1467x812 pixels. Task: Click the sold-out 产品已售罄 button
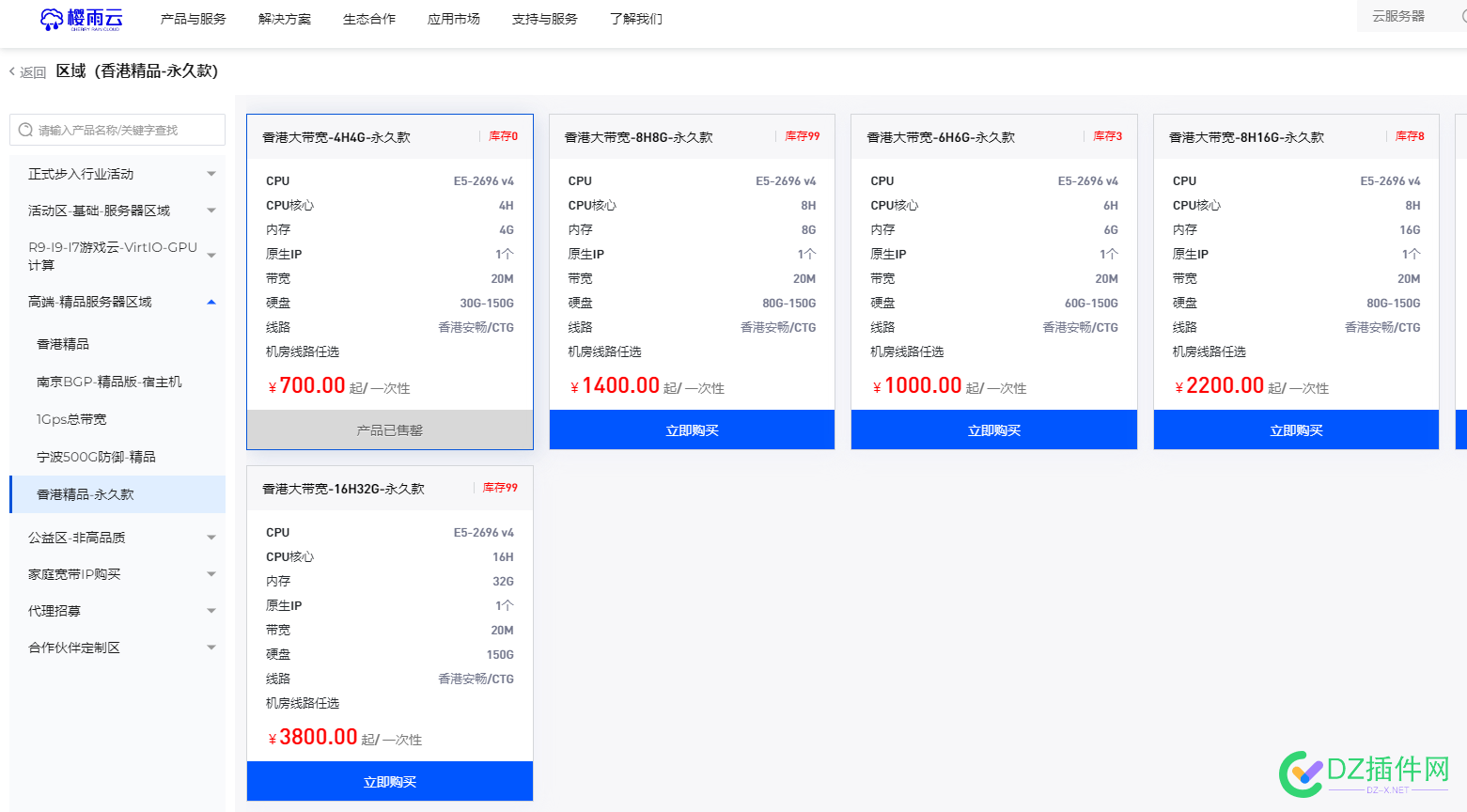(x=390, y=429)
